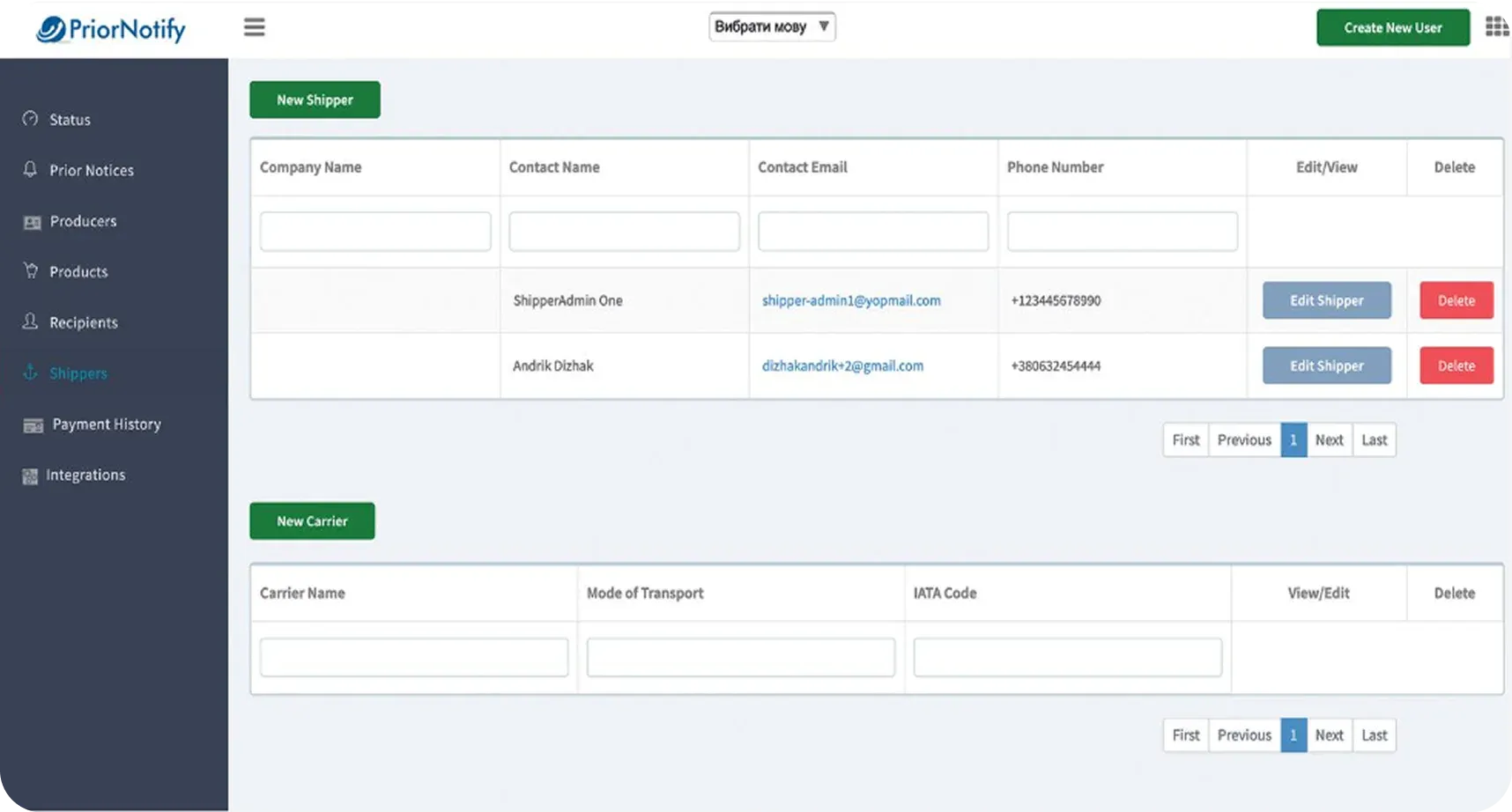Go to Payment History menu item
Viewport: 1512px width, 812px height.
tap(106, 424)
